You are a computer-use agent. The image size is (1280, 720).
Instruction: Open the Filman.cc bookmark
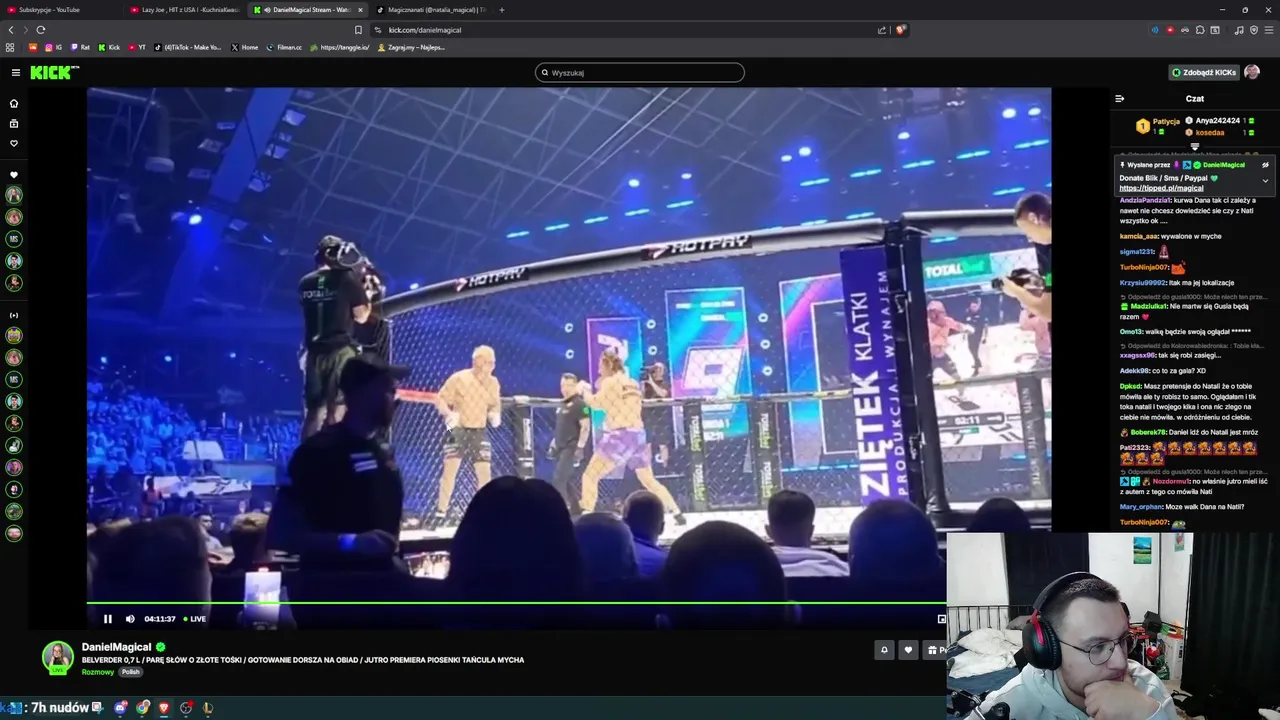pos(284,47)
